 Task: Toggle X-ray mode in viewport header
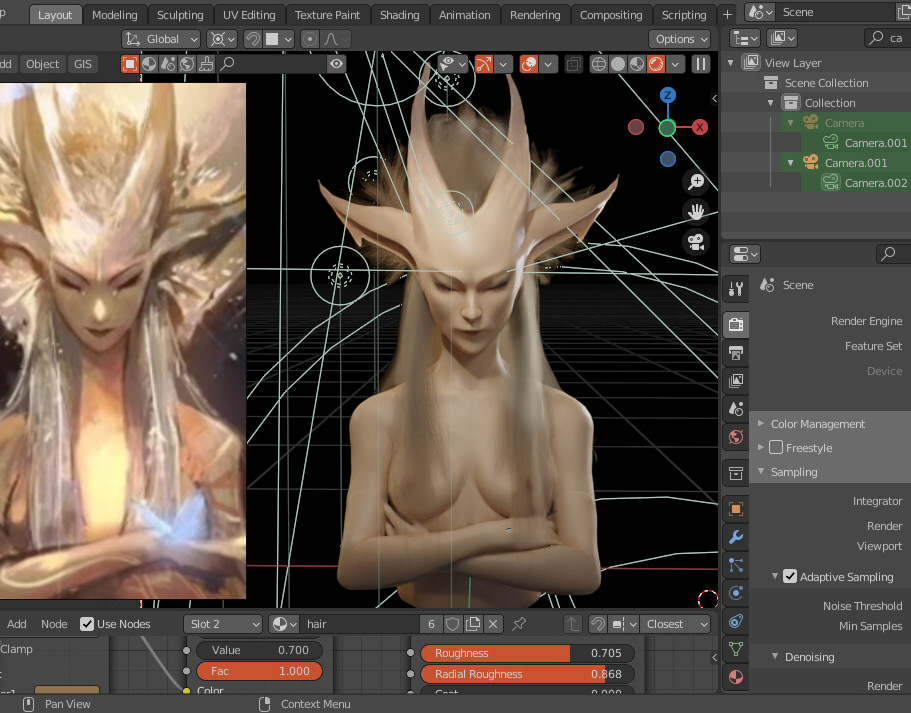click(x=573, y=64)
